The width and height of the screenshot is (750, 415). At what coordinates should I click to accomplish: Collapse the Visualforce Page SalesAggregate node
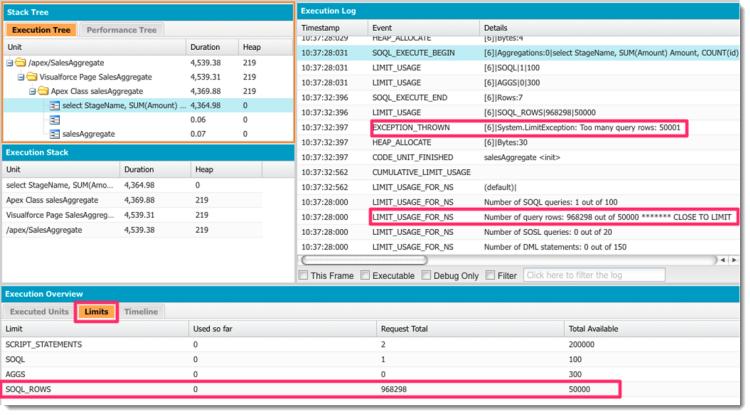pyautogui.click(x=20, y=76)
